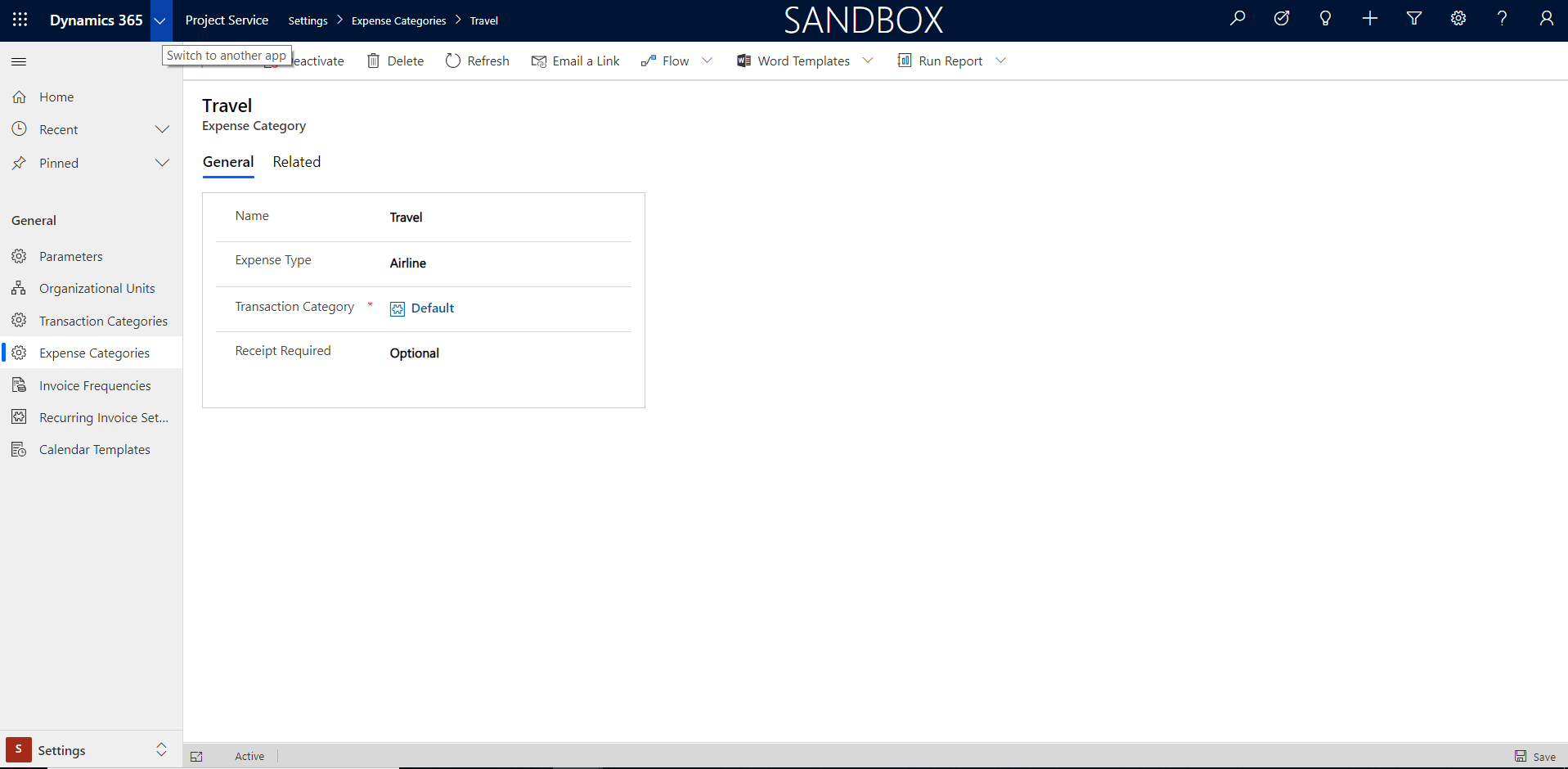The image size is (1568, 769).
Task: Open the user account profile icon
Action: click(1546, 19)
